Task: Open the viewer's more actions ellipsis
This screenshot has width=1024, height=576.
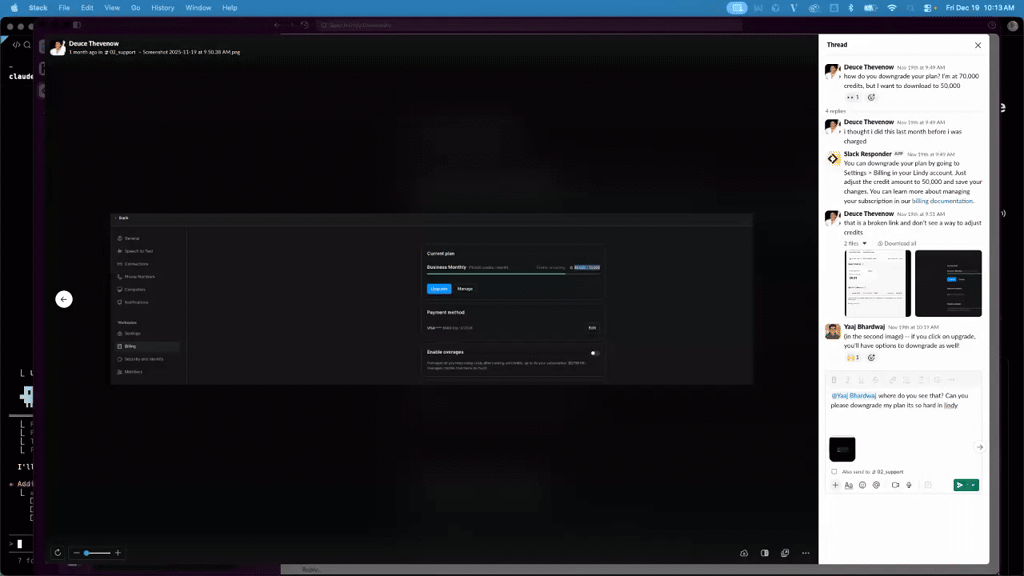Action: 806,553
